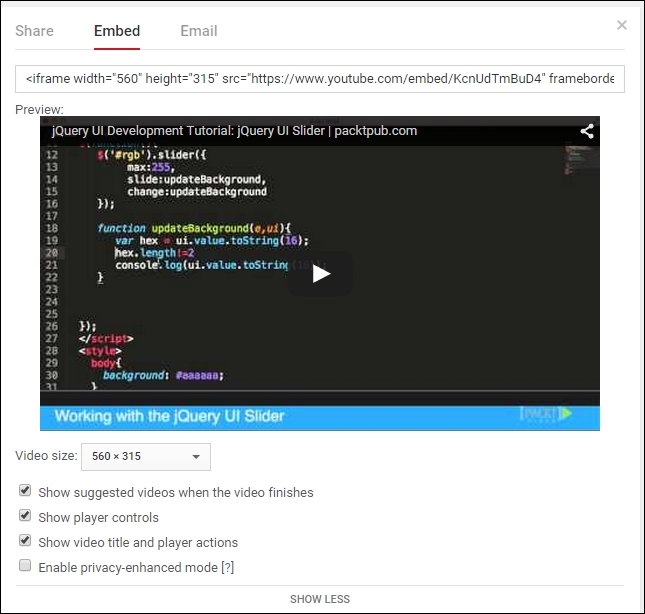Open the Email tab
Viewport: 645px width, 614px height.
coord(199,31)
